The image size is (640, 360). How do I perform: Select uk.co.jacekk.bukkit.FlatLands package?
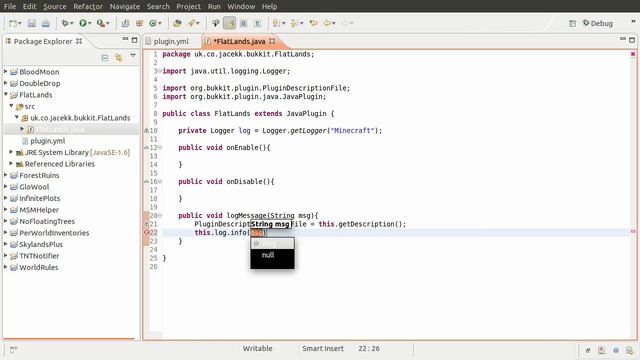80,118
